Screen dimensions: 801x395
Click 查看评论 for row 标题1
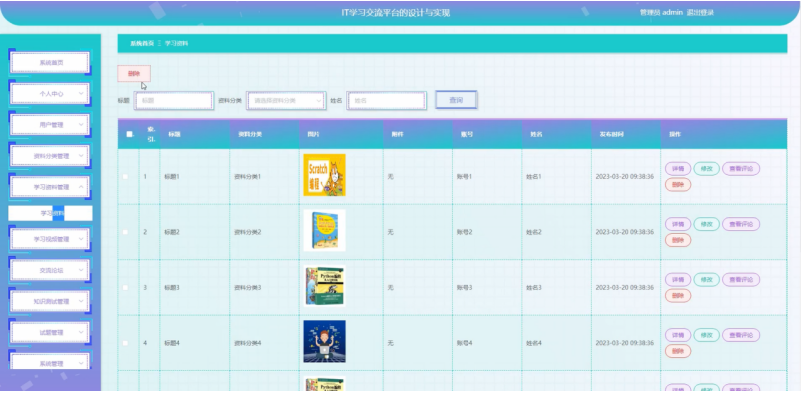(741, 169)
